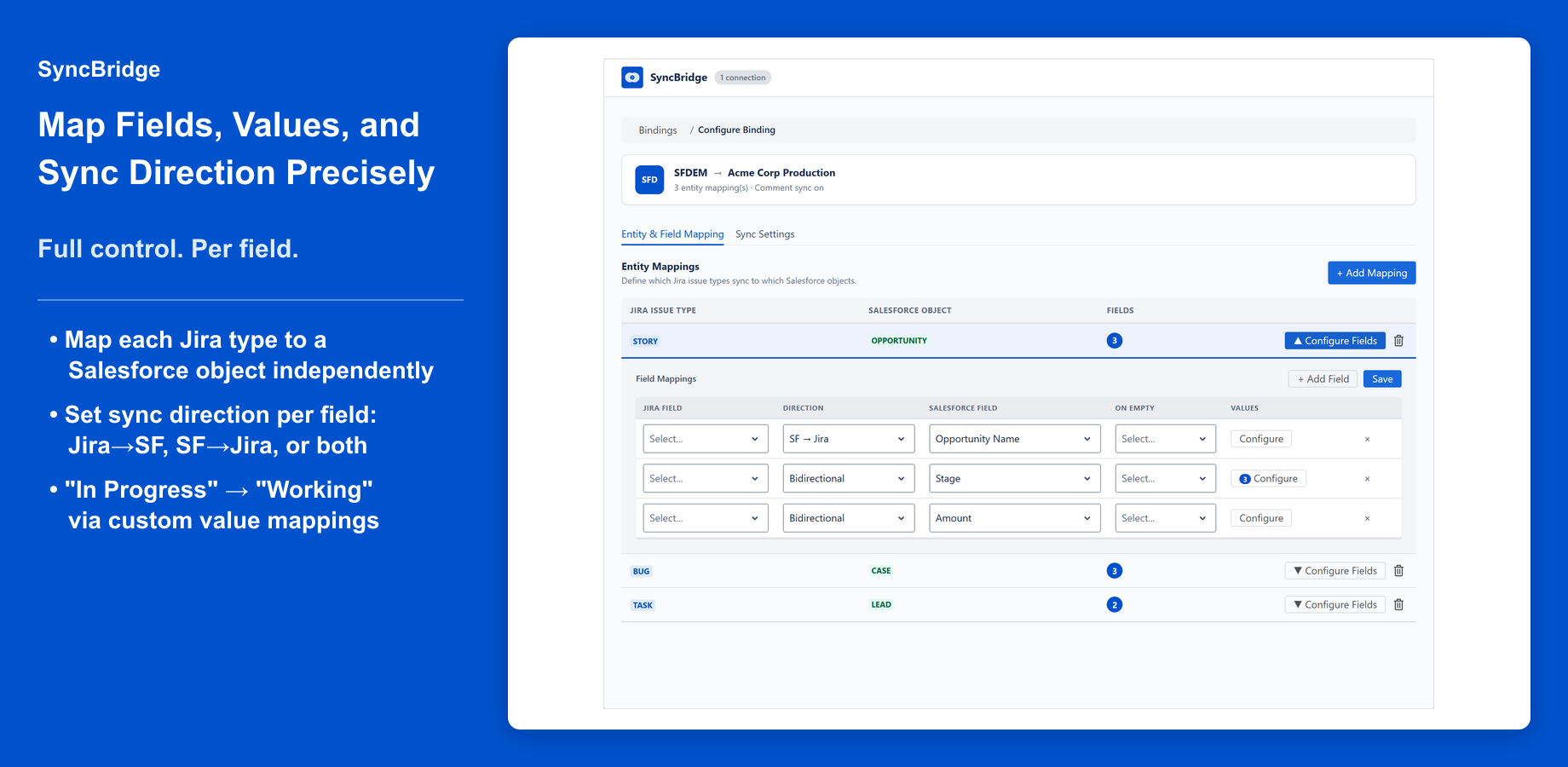Click the Configure Binding breadcrumb
The height and width of the screenshot is (767, 1568).
(x=736, y=130)
